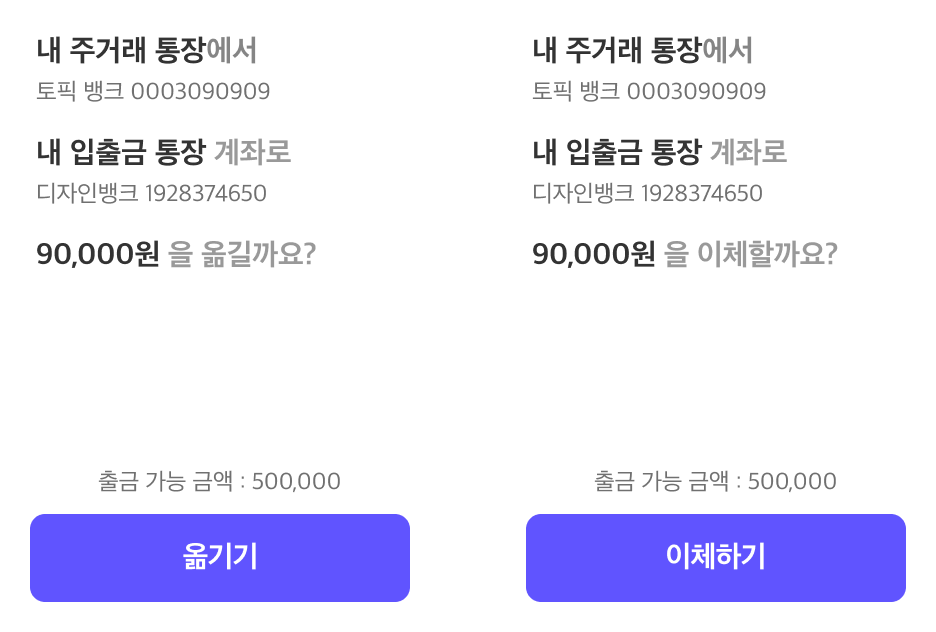Image resolution: width=936 pixels, height=632 pixels.
Task: Select '90,000원' amount beside 옮길까요 question
Action: [98, 254]
